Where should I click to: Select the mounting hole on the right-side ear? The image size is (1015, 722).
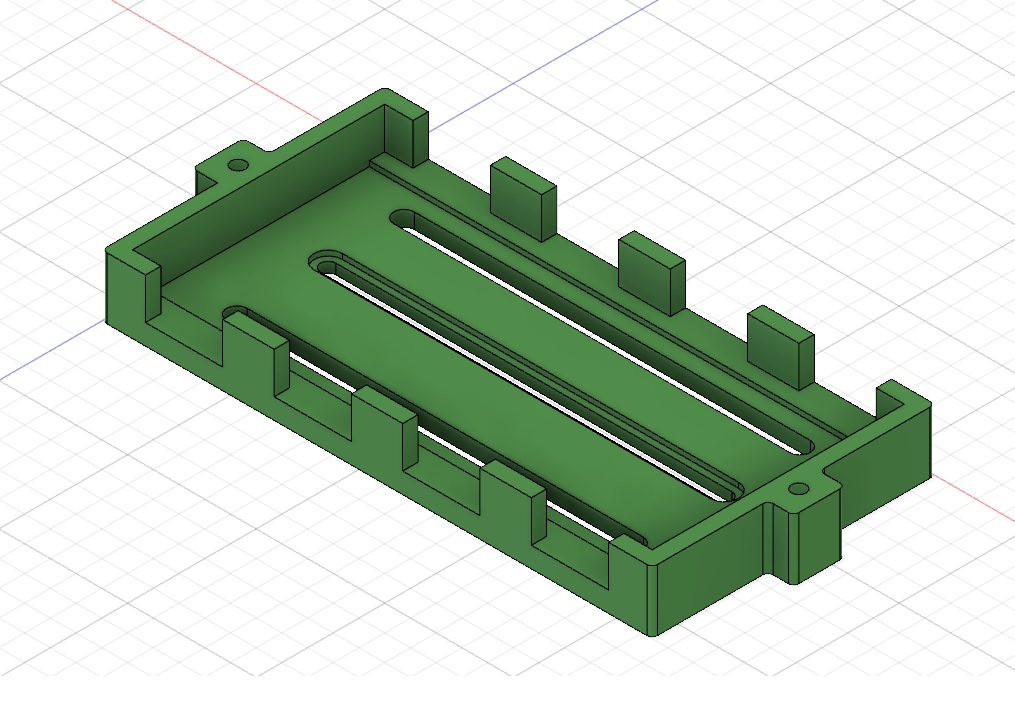799,488
